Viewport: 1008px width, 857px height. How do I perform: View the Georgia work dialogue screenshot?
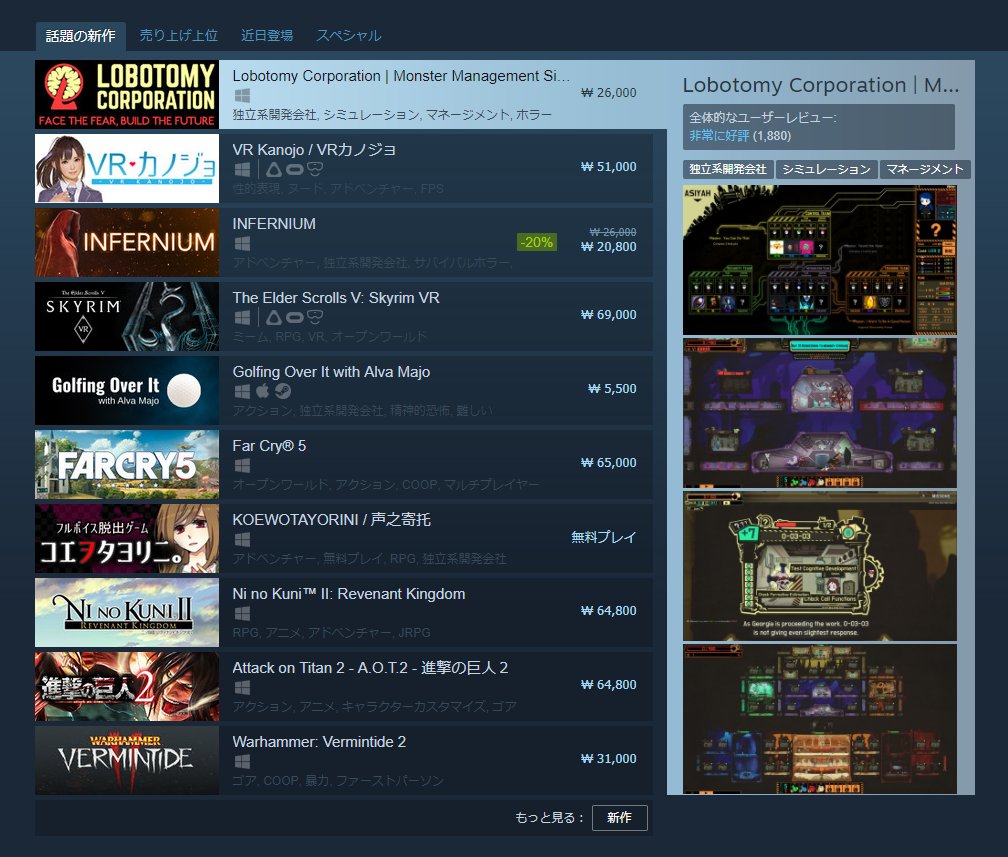click(x=820, y=566)
